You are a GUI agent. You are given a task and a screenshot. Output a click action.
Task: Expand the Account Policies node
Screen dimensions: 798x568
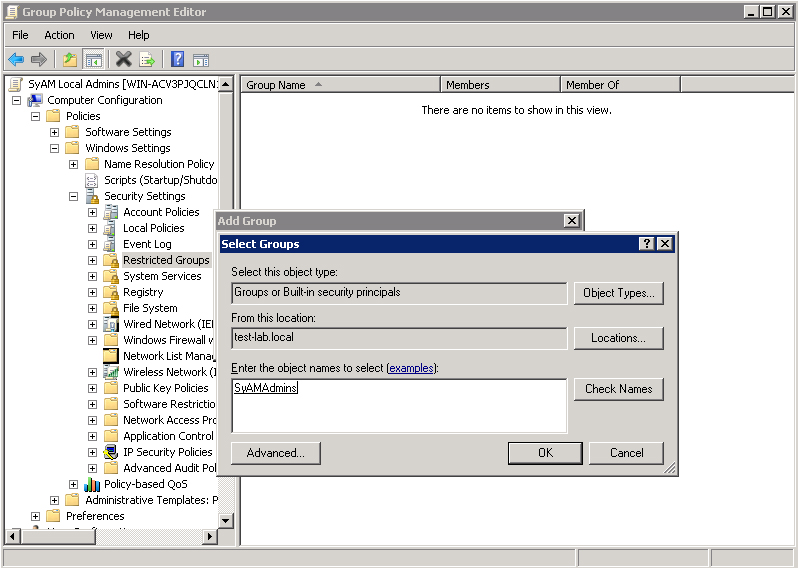pyautogui.click(x=92, y=212)
